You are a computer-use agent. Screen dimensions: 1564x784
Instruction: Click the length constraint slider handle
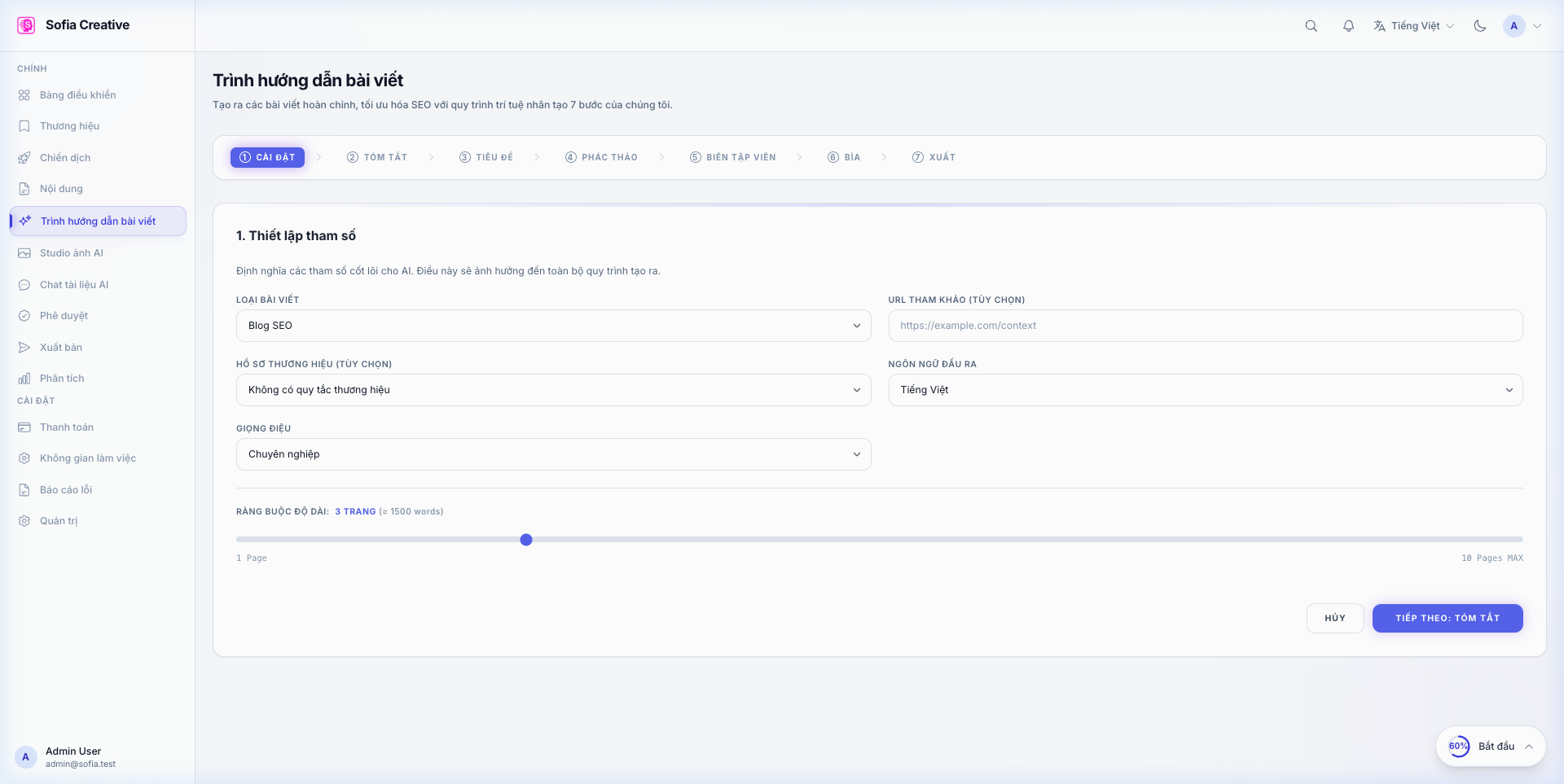(x=526, y=540)
